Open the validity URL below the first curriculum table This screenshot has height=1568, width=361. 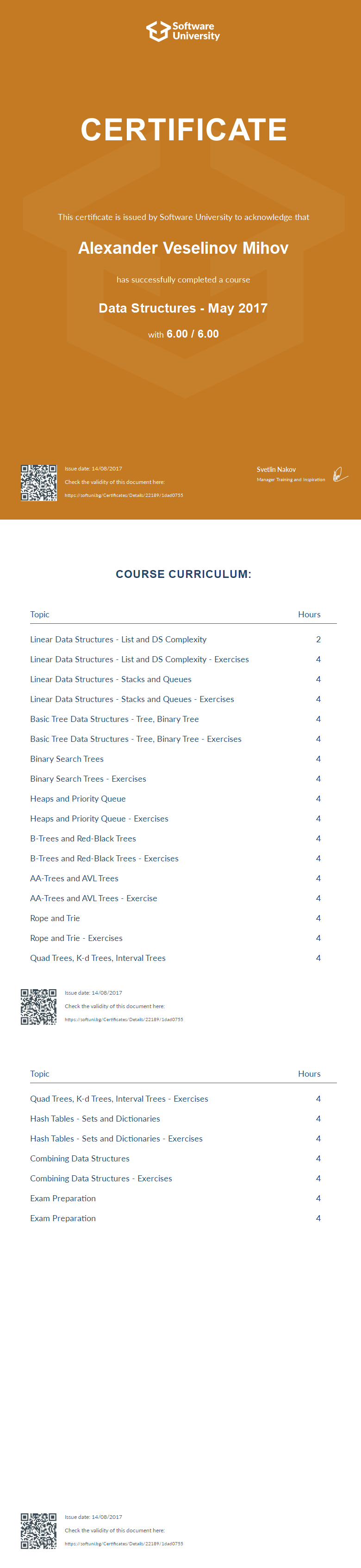click(124, 1020)
